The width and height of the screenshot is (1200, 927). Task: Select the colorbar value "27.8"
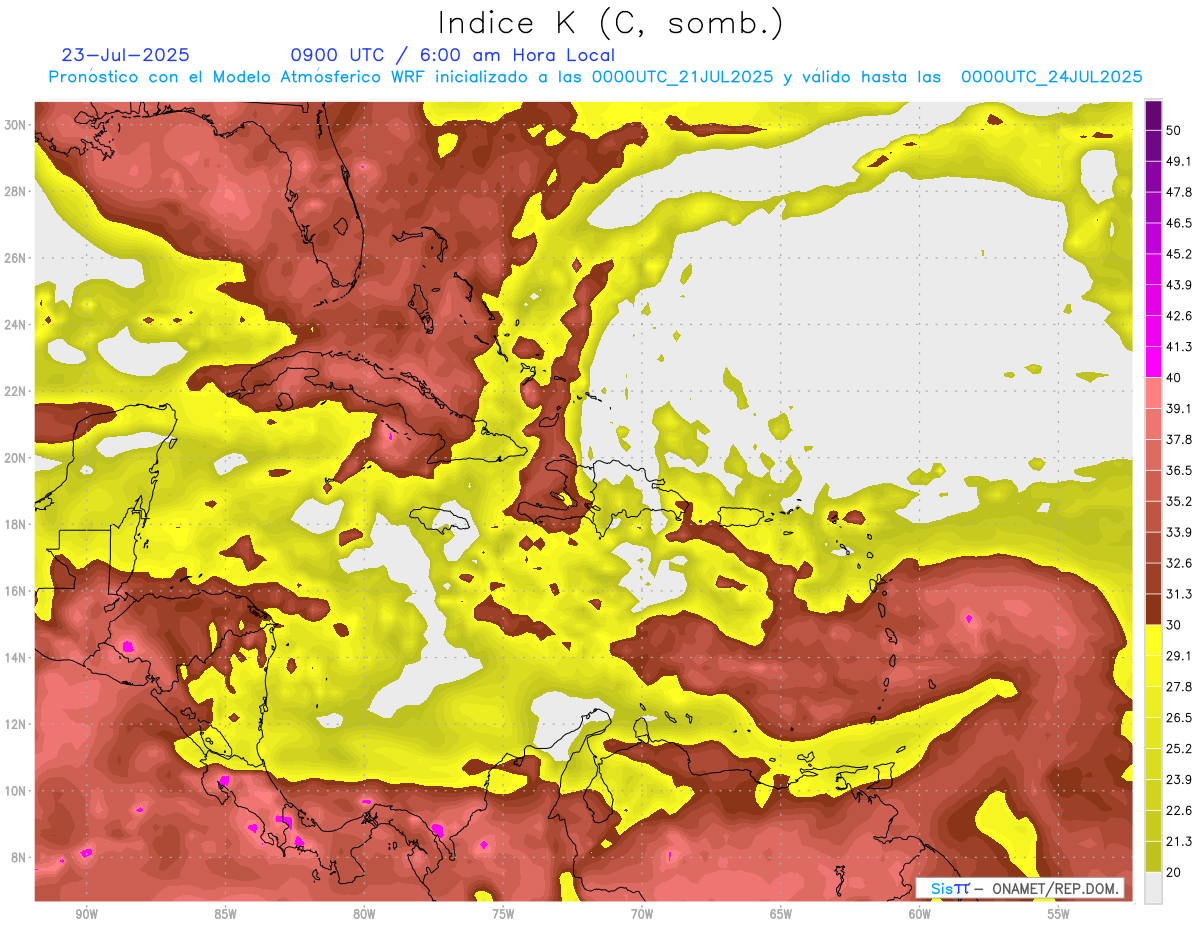(x=1179, y=686)
